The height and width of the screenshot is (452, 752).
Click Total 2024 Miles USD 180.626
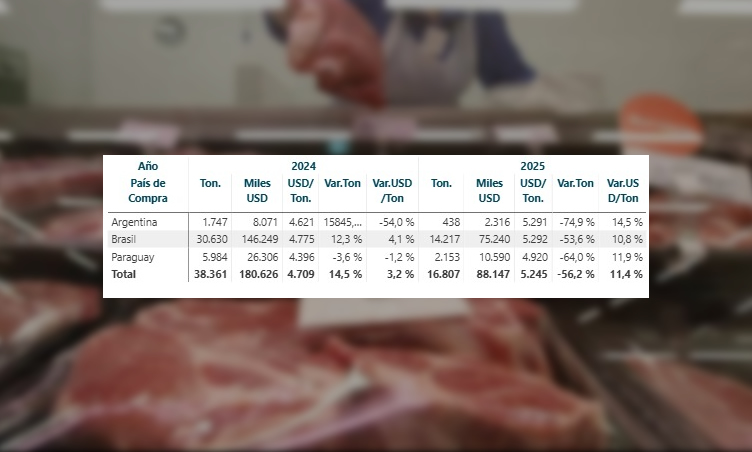click(x=258, y=274)
